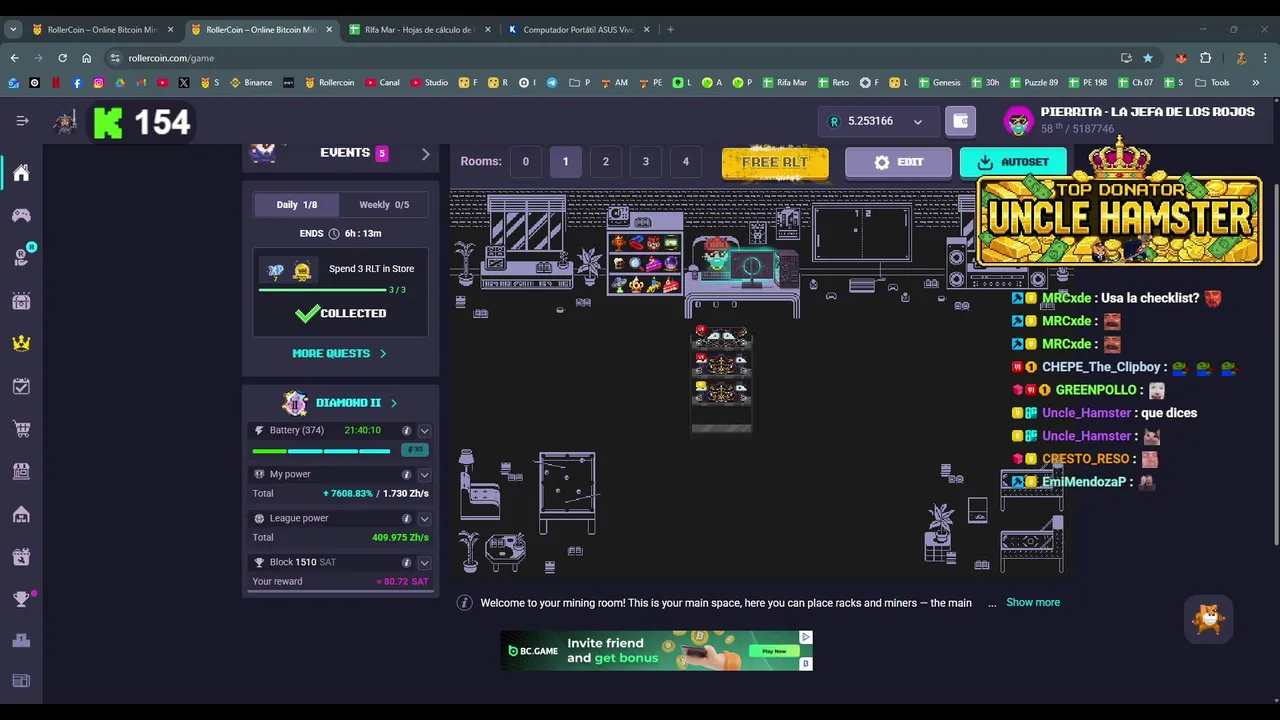Reload the page with refresh icon

tap(62, 58)
